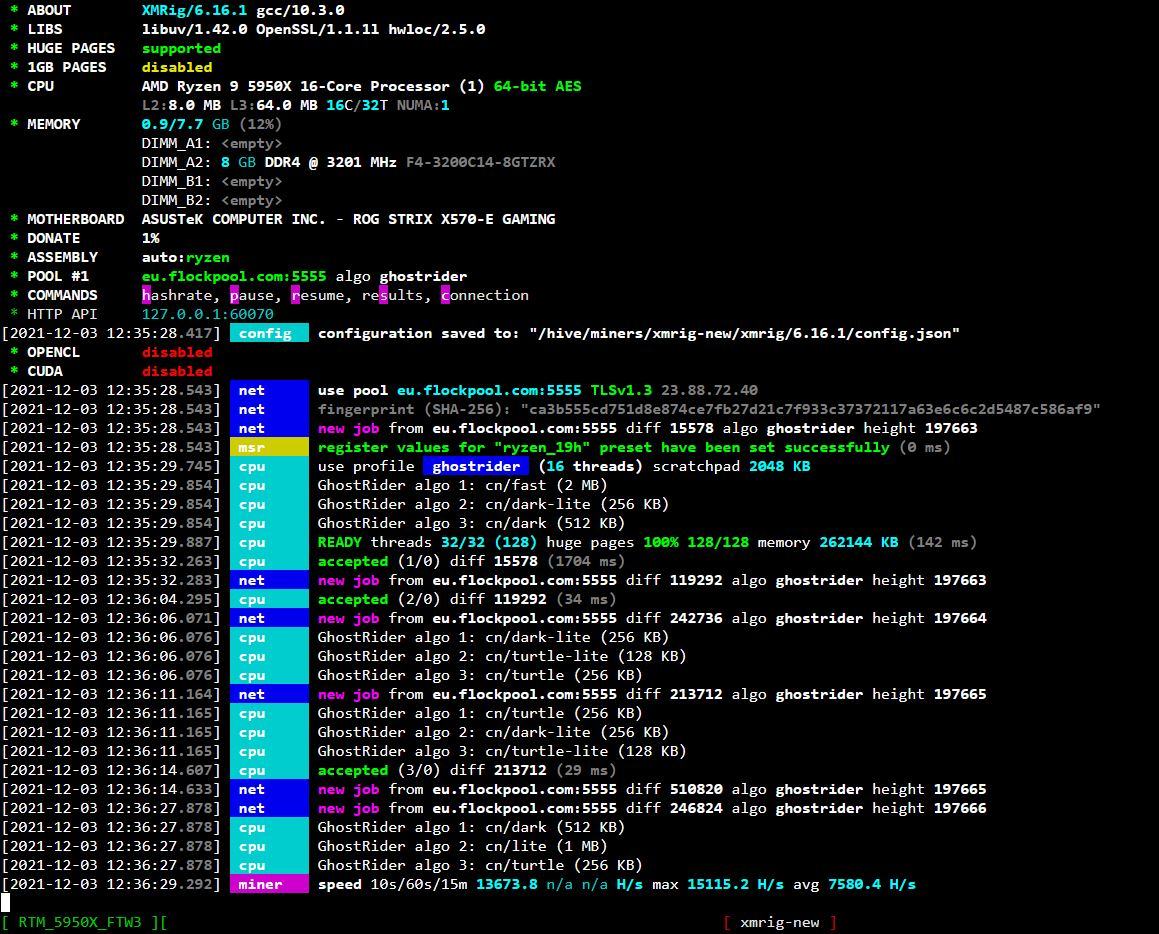Click the XMRig/6.16.1 version text
The width and height of the screenshot is (1159, 934).
tap(194, 10)
